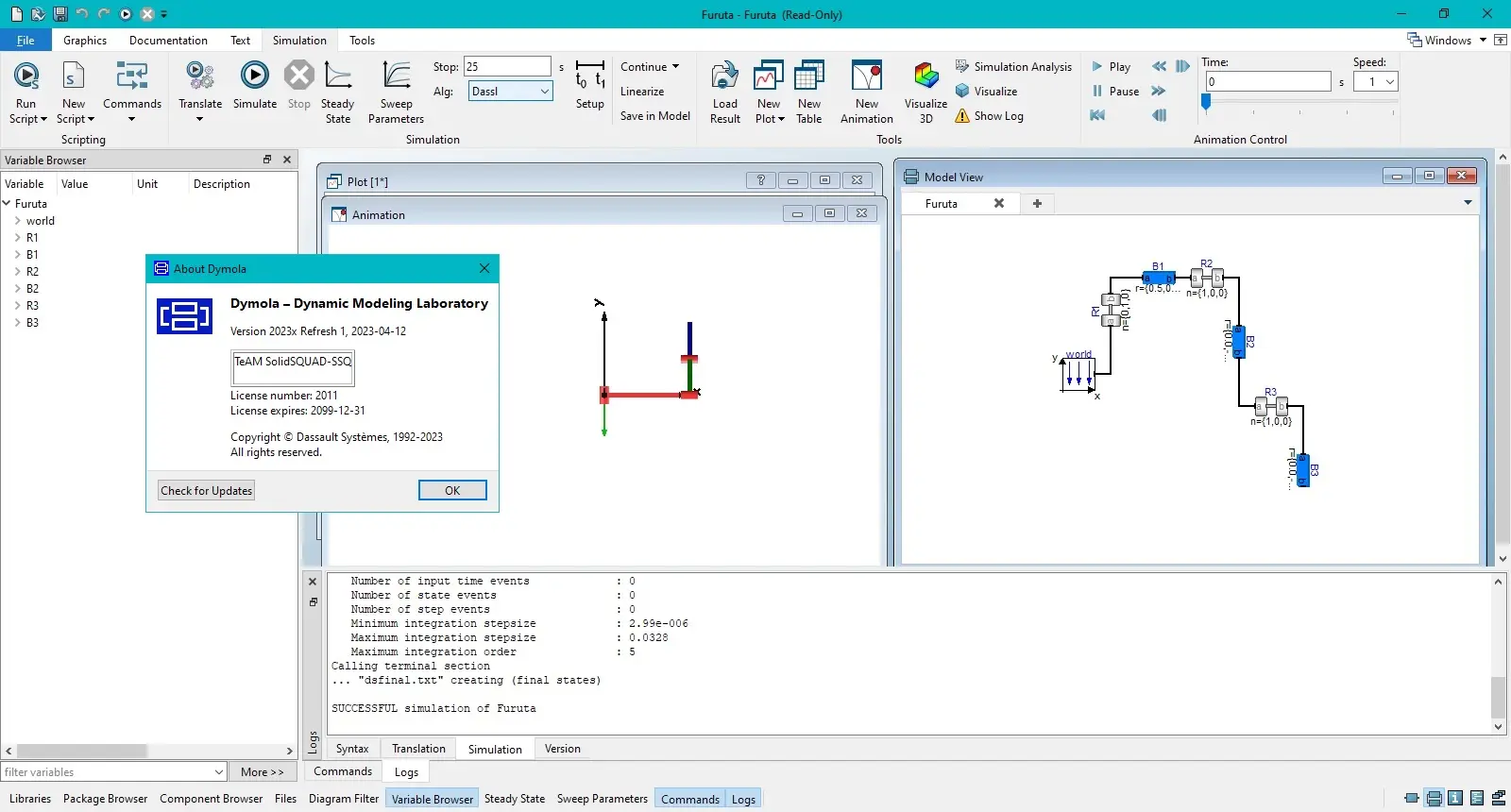Screen dimensions: 1511x812
Task: Open Simulation Analysis tool
Action: coord(1013,67)
